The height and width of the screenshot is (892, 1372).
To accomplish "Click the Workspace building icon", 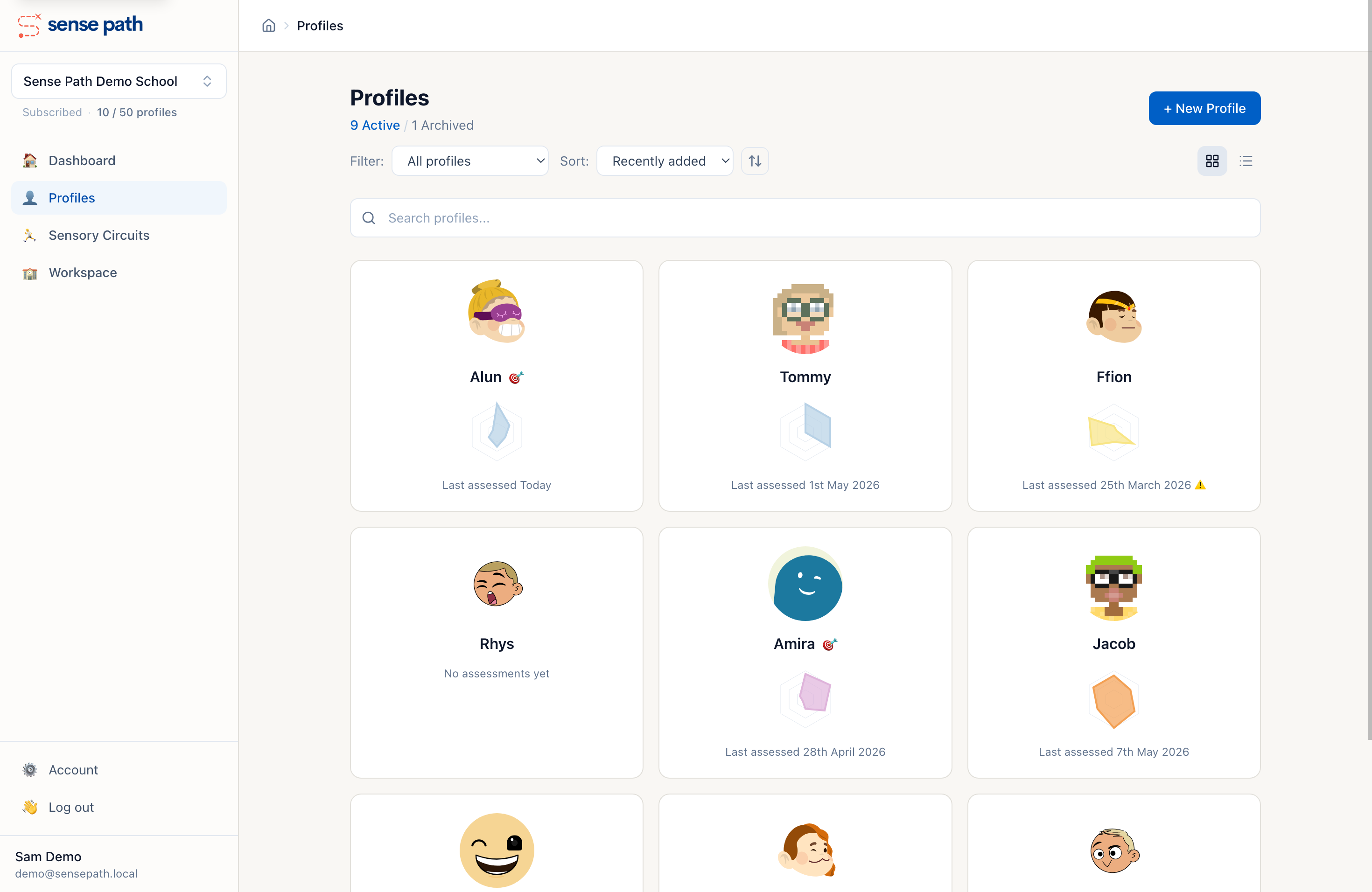I will click(30, 272).
